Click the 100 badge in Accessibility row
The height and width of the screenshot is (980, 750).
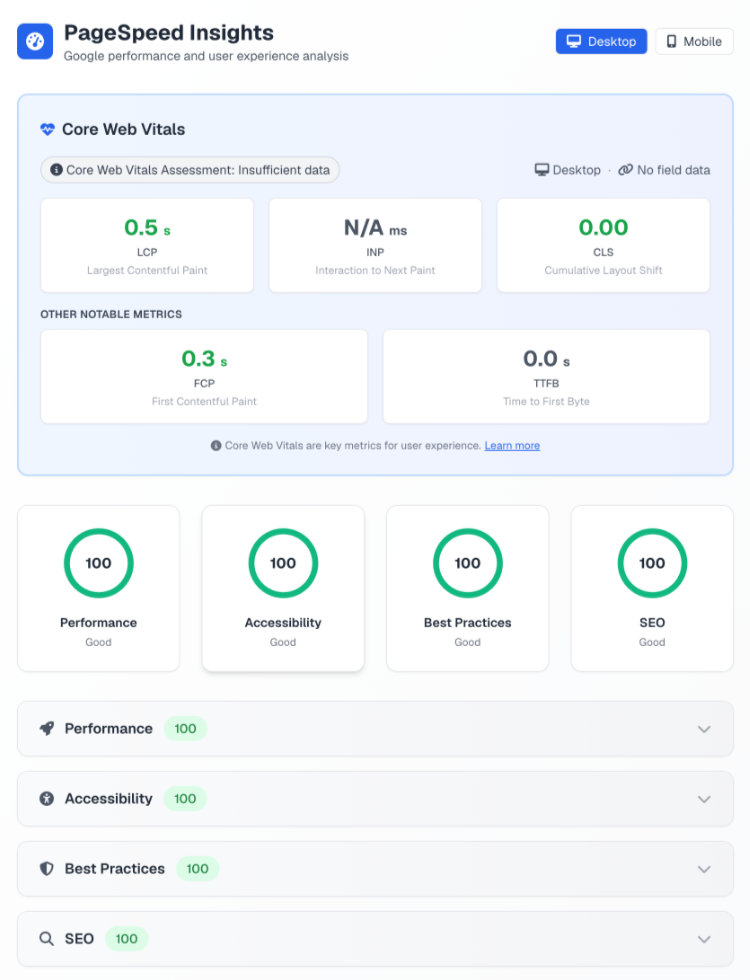point(185,799)
